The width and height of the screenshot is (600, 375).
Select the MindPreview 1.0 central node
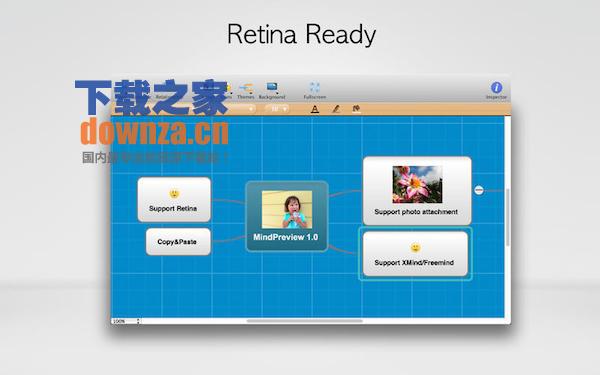coord(287,216)
